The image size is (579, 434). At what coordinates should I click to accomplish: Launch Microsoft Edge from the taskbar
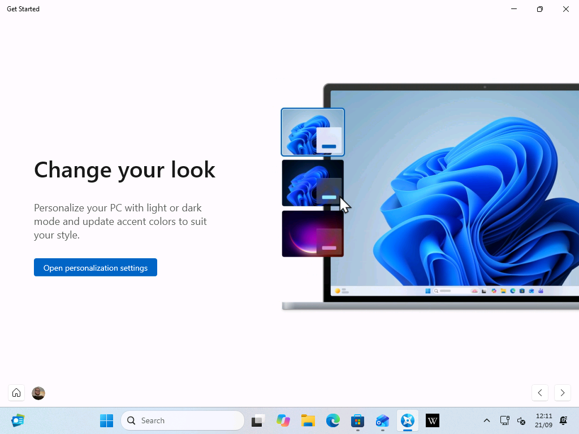(333, 420)
